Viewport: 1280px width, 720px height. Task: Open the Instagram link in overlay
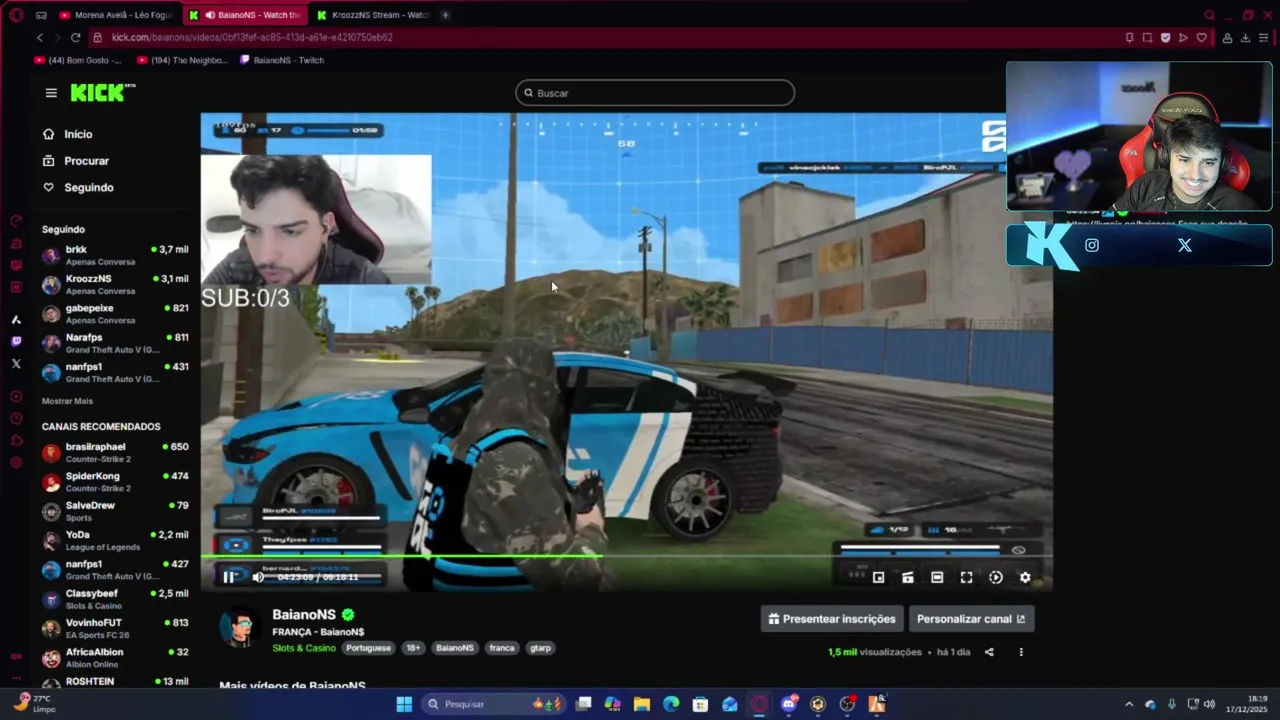coord(1092,245)
